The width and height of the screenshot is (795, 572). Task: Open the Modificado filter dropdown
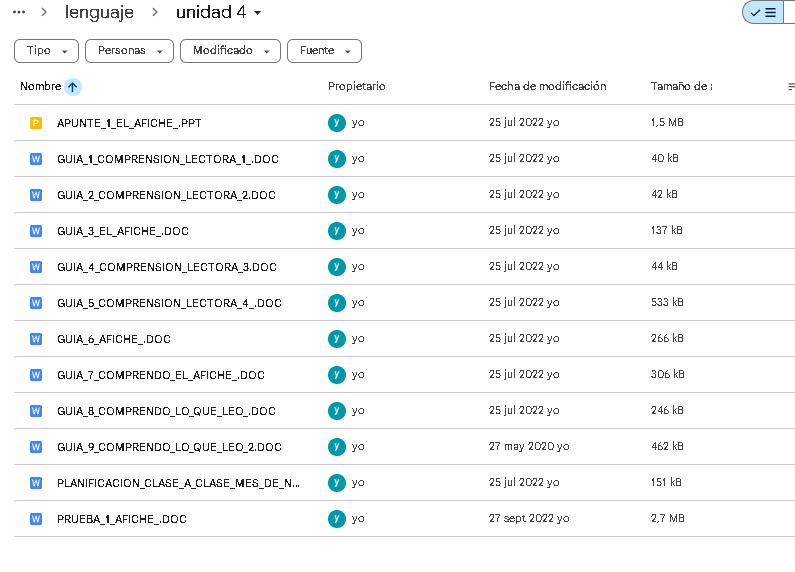[x=230, y=51]
